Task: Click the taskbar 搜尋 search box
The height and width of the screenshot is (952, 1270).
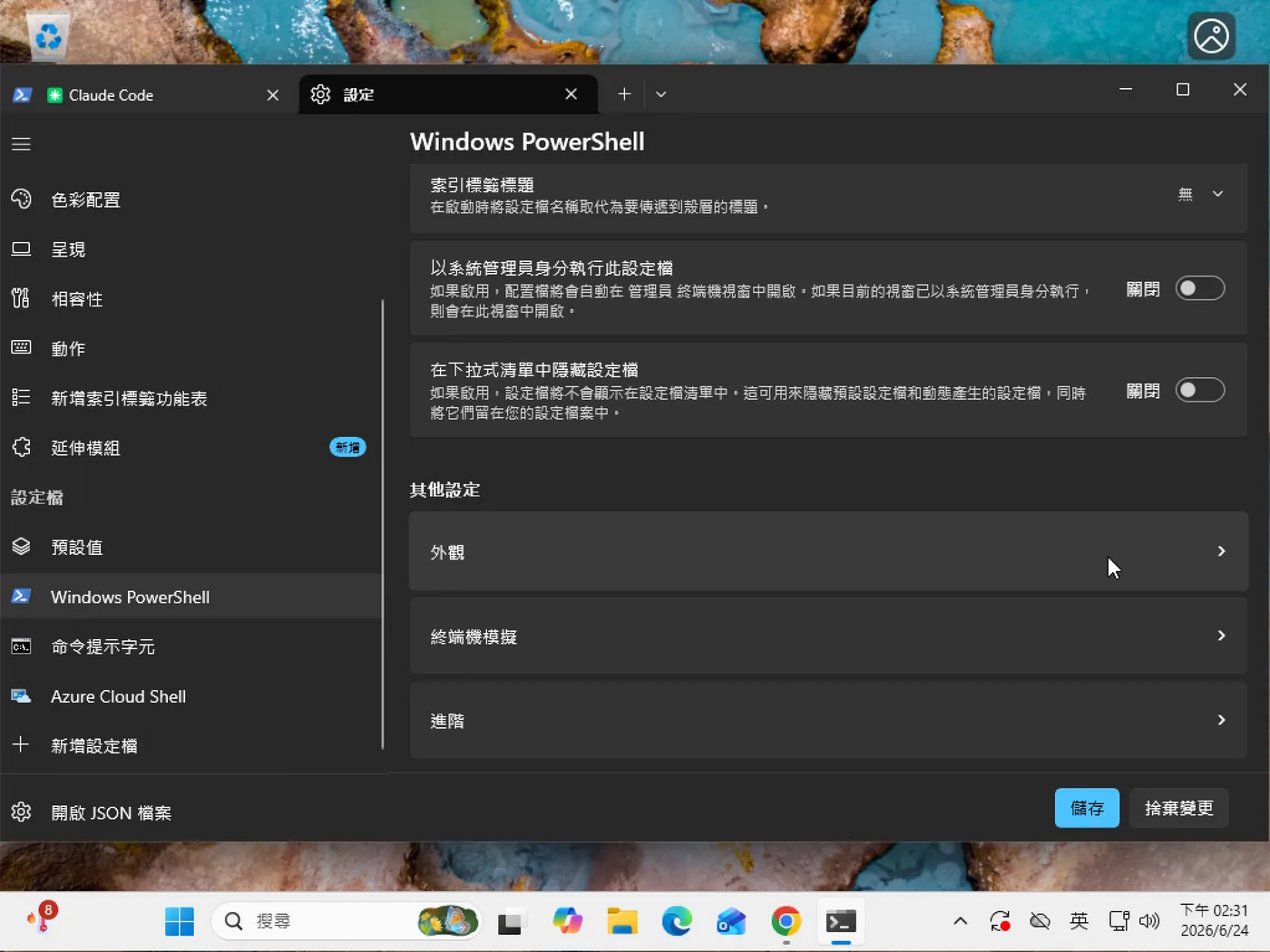Action: point(347,921)
